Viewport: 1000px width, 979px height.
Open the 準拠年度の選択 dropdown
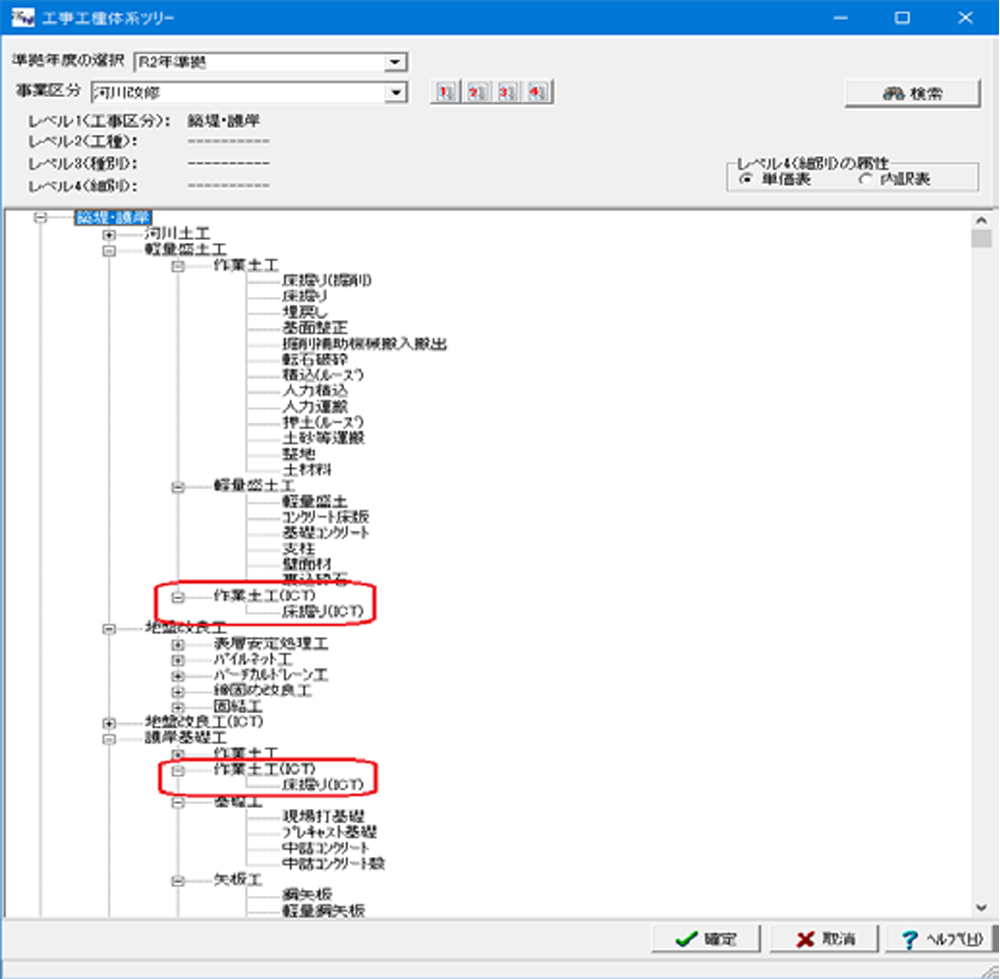pos(395,62)
